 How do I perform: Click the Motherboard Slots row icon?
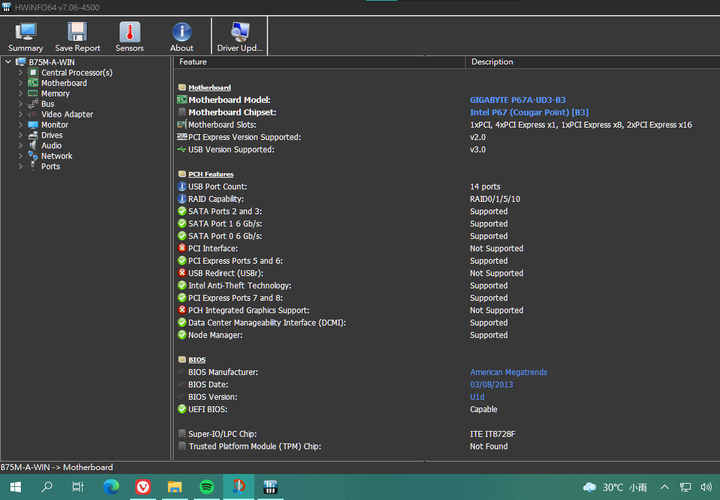coord(182,124)
